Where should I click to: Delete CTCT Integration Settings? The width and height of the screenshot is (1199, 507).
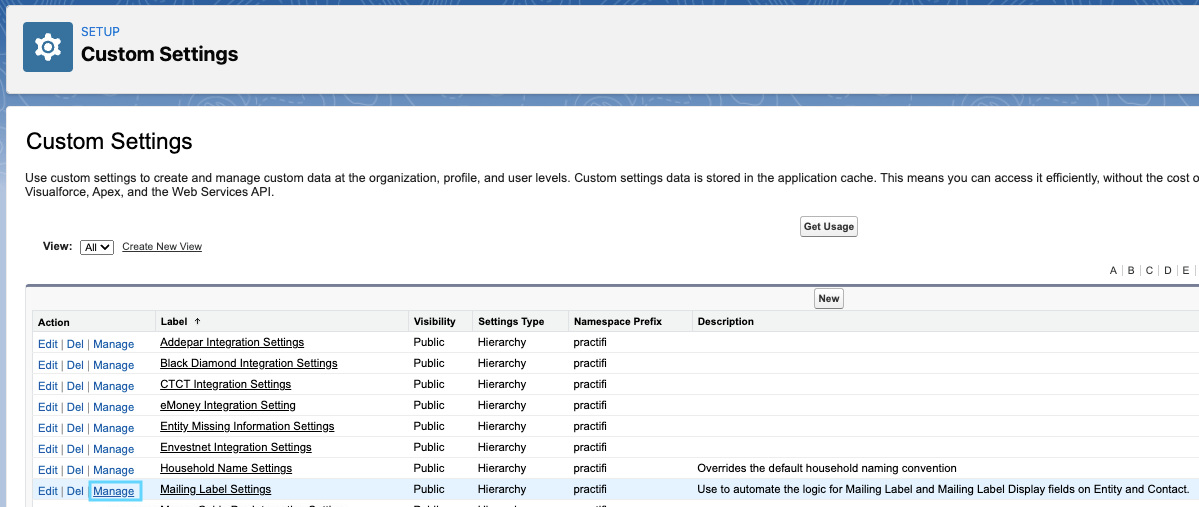[75, 386]
